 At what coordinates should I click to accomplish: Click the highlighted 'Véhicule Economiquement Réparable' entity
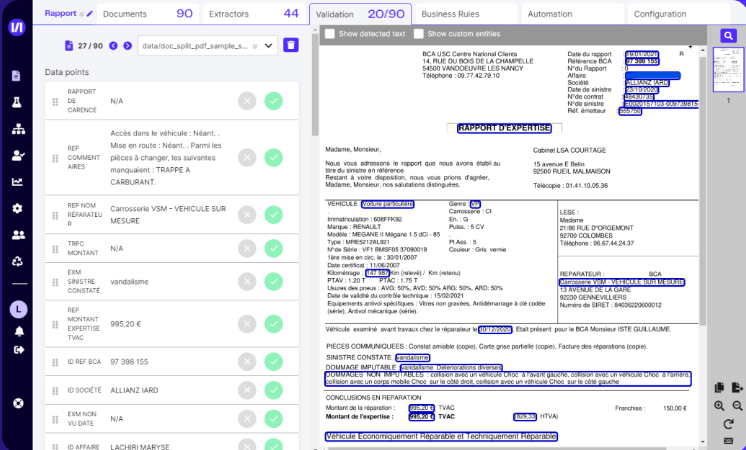[441, 436]
